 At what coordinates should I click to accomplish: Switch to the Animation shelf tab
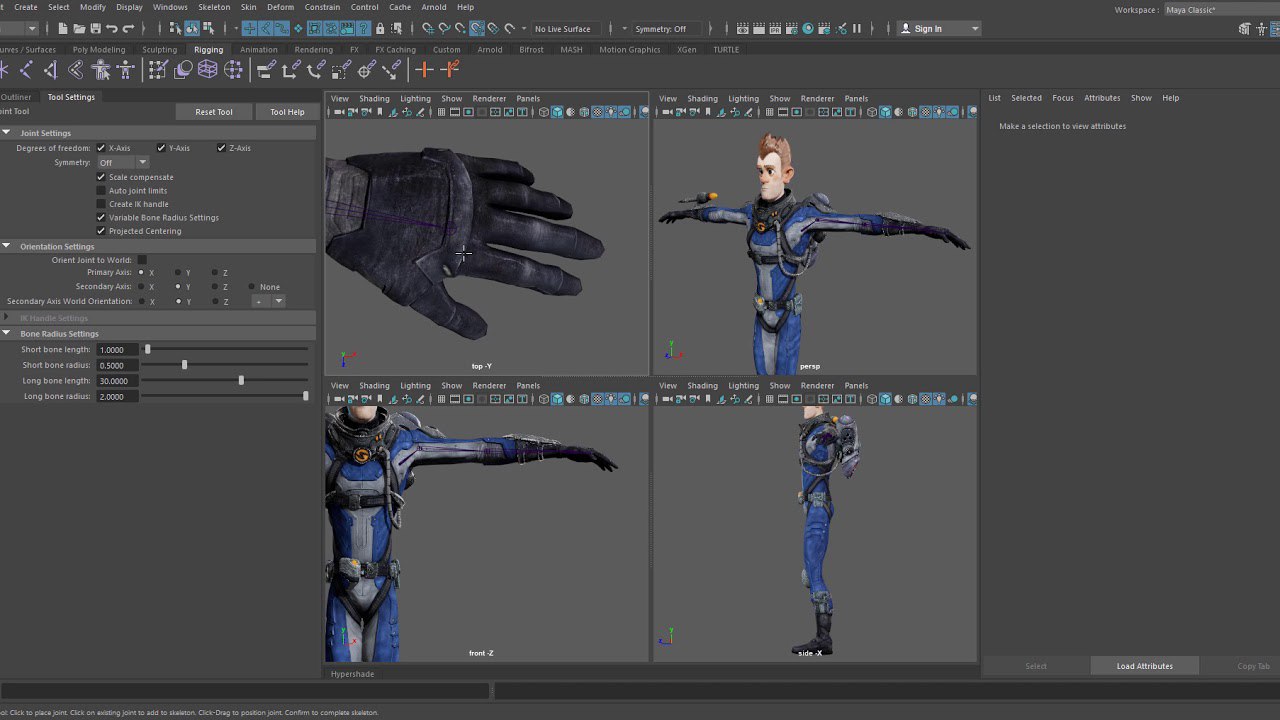pyautogui.click(x=259, y=49)
